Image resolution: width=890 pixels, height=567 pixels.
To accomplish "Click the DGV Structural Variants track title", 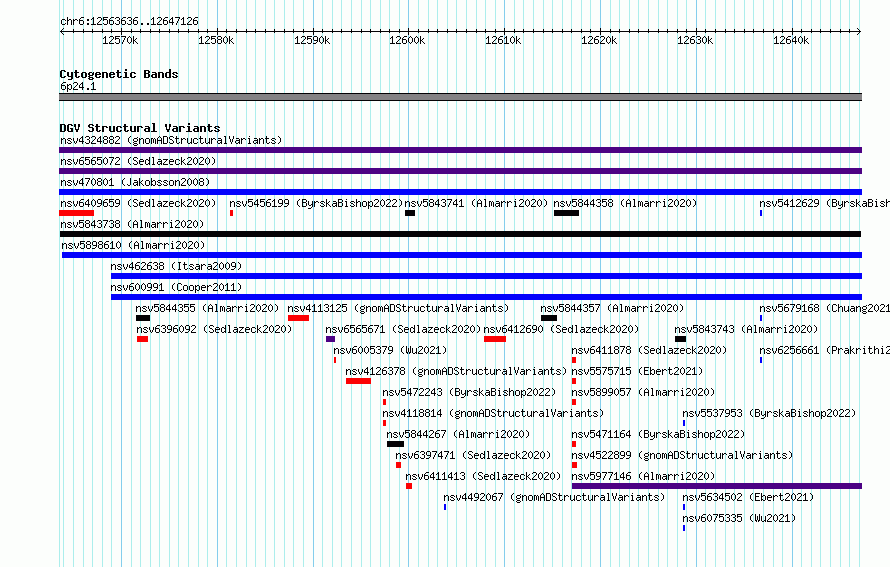I will [x=140, y=128].
